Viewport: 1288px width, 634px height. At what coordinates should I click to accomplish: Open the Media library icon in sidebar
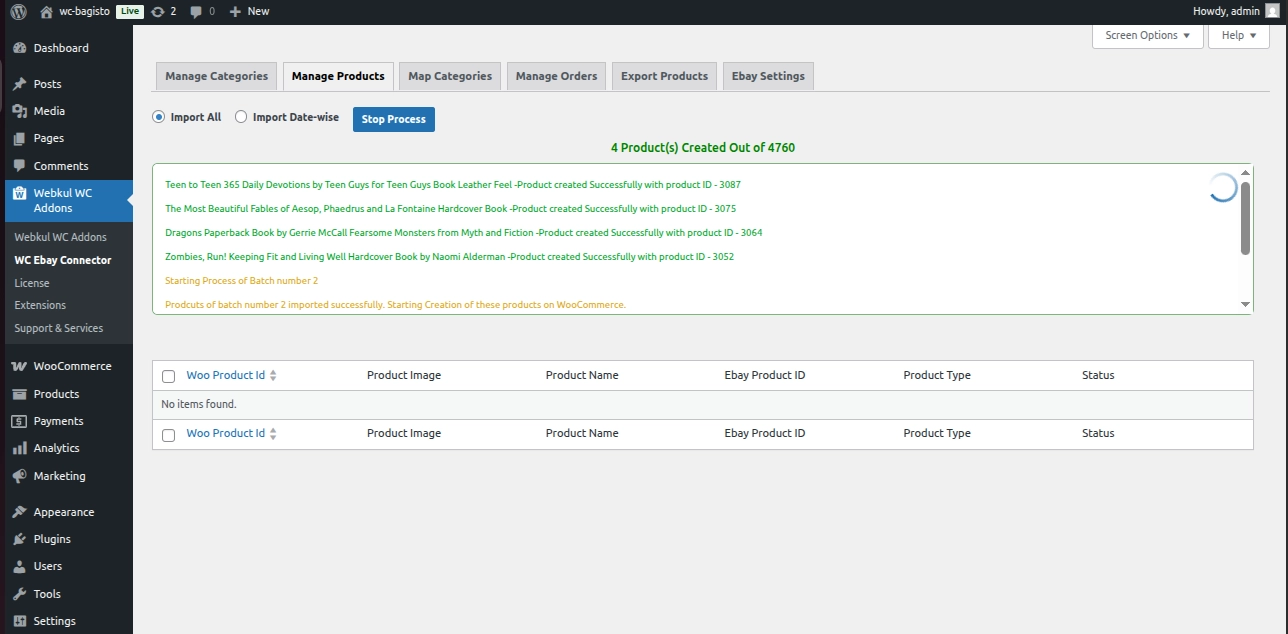pyautogui.click(x=19, y=111)
